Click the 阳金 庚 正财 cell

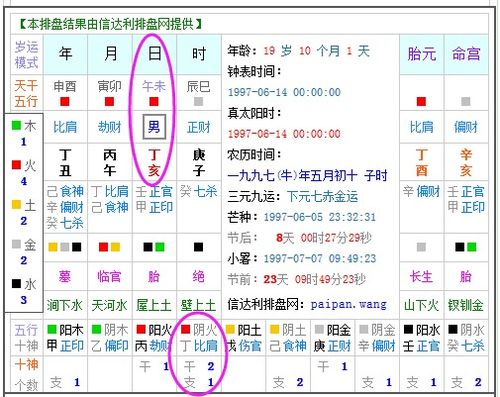[333, 338]
